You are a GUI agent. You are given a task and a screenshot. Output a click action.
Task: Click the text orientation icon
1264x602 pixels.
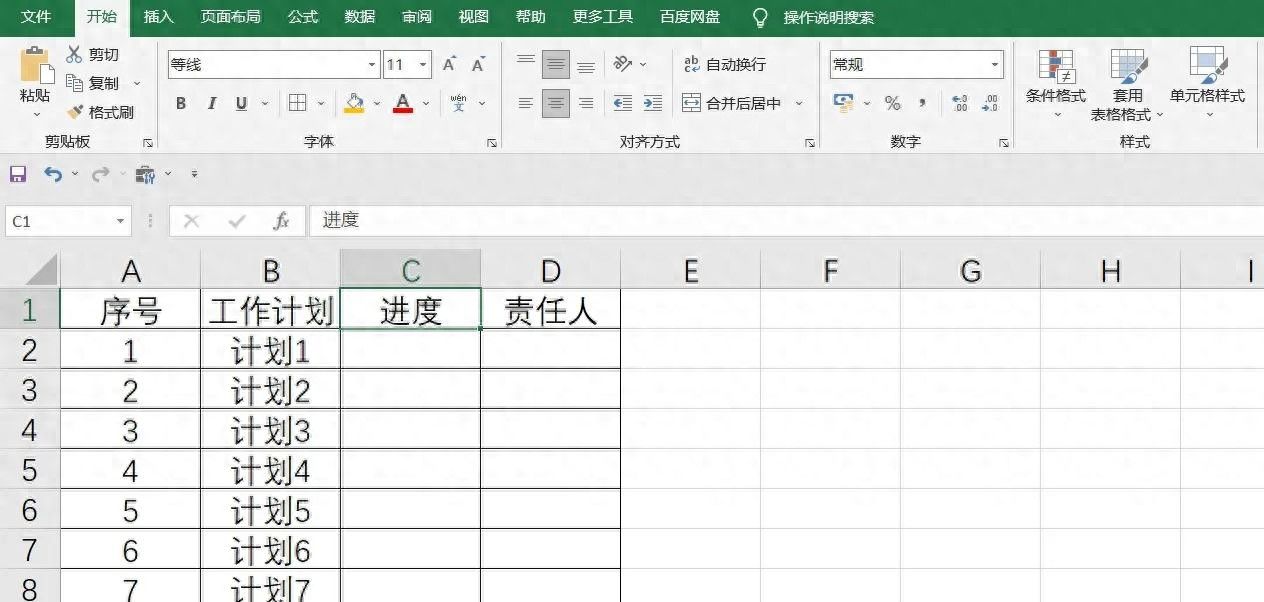tap(623, 64)
